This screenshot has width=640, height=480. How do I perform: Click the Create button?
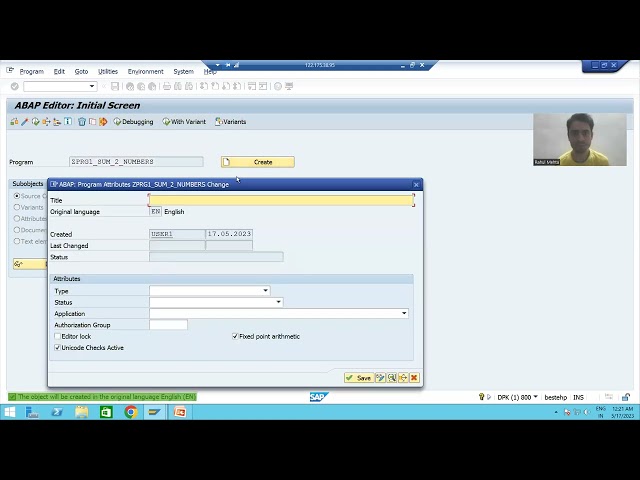coord(258,162)
